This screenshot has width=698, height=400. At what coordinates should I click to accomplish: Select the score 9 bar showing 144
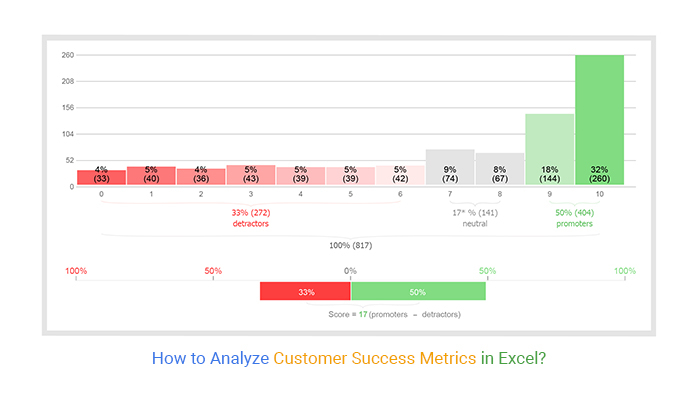549,149
